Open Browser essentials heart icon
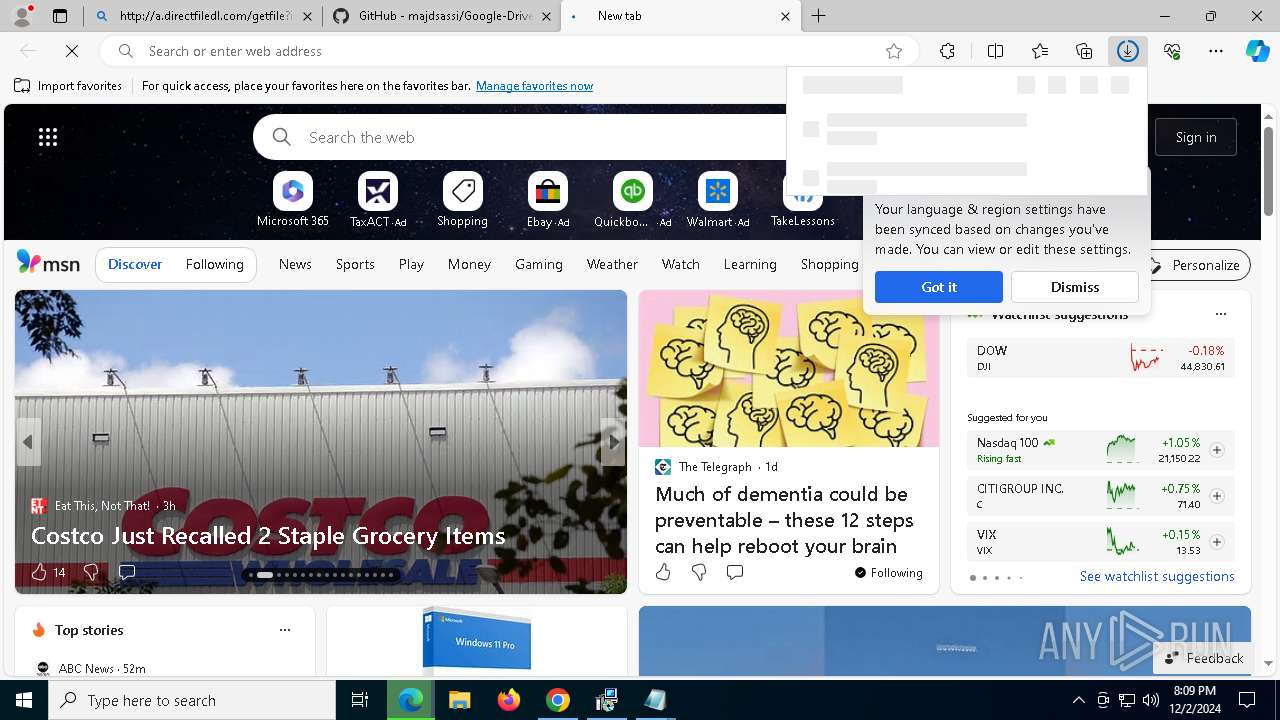This screenshot has height=720, width=1280. [1172, 51]
